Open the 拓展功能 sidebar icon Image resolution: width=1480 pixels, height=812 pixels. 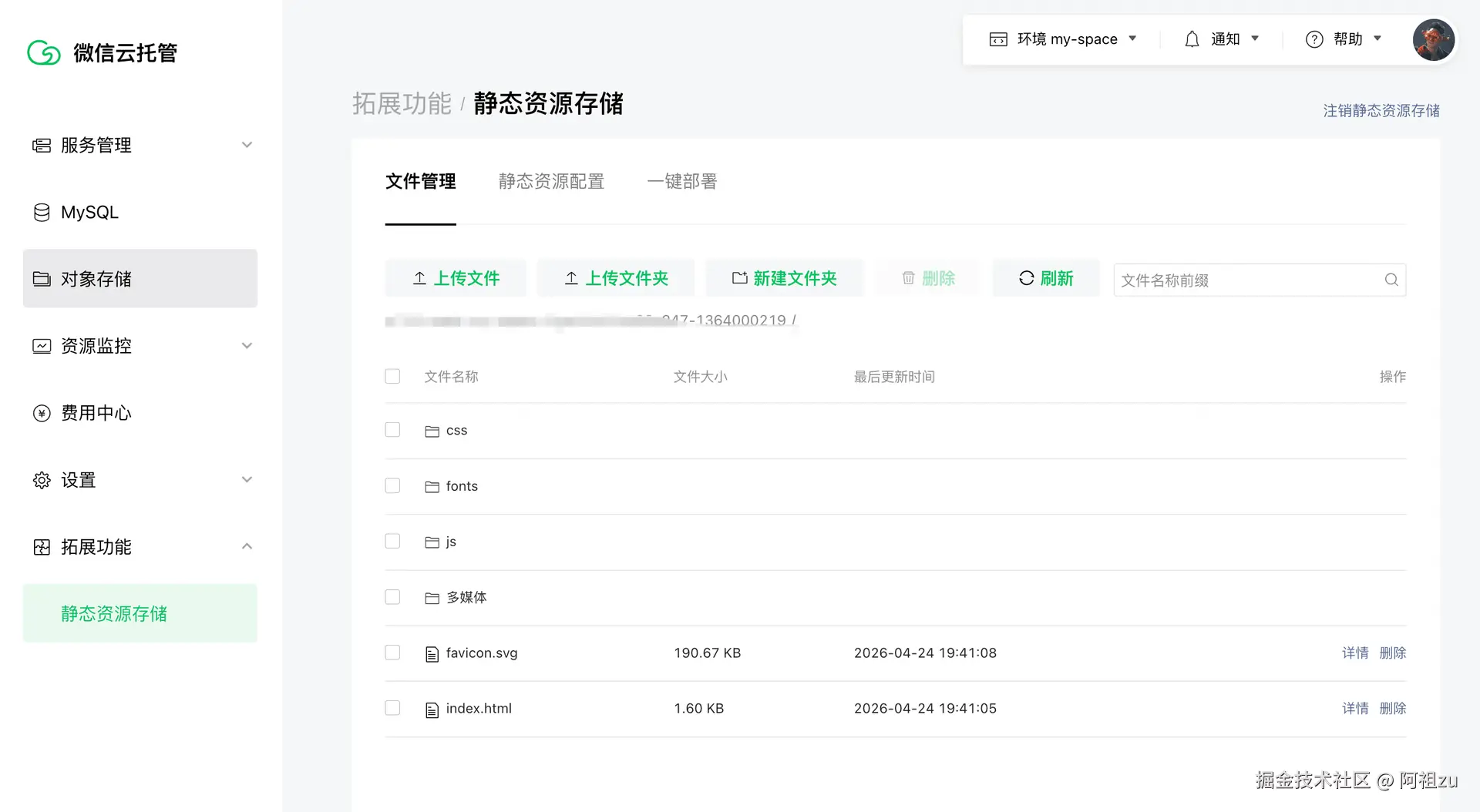tap(42, 547)
